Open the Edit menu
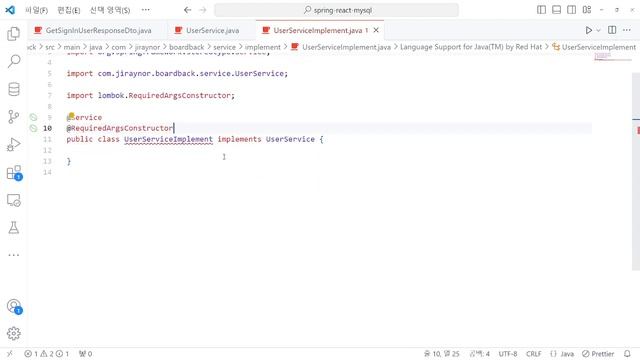The height and width of the screenshot is (360, 640). click(69, 10)
